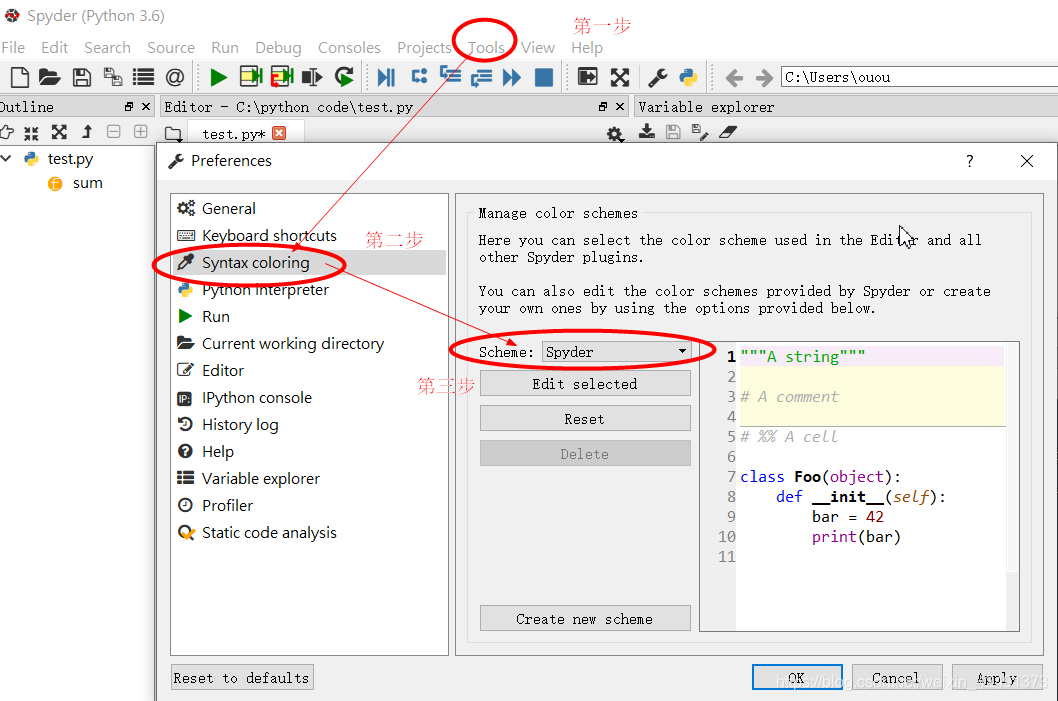Click the Editor options gear icon

[615, 134]
